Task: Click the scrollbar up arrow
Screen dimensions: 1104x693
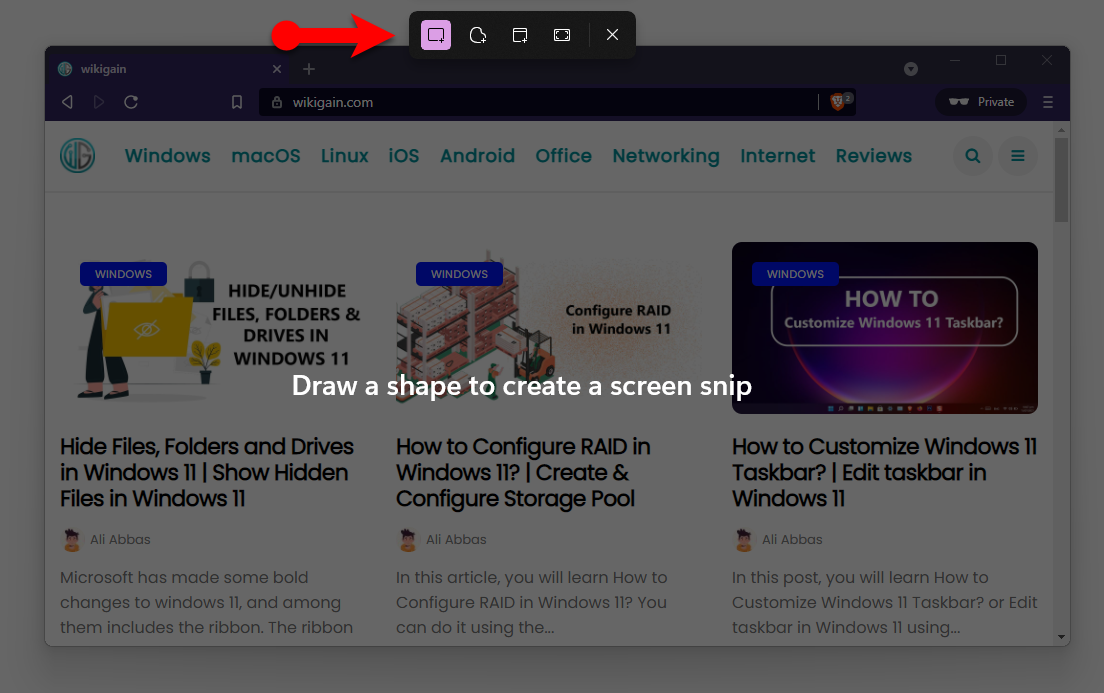Action: click(x=1061, y=130)
